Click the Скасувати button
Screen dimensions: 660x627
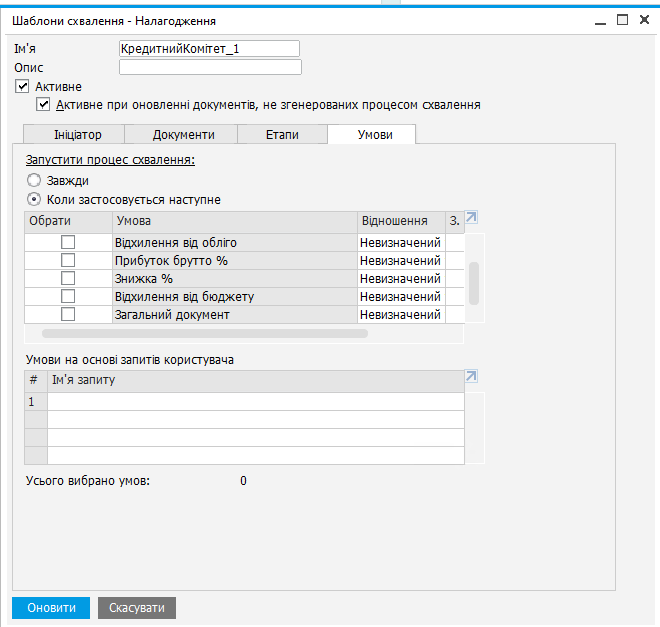coord(137,608)
